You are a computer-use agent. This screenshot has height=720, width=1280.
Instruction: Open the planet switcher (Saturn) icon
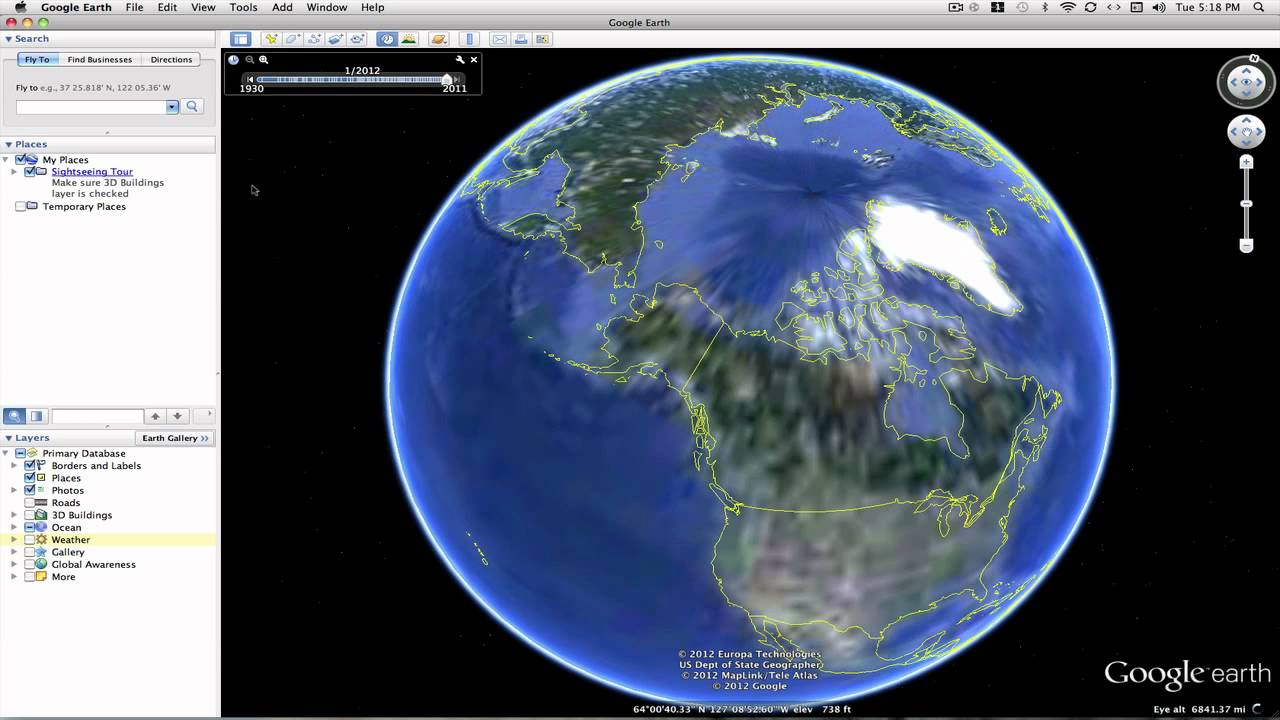pyautogui.click(x=438, y=39)
